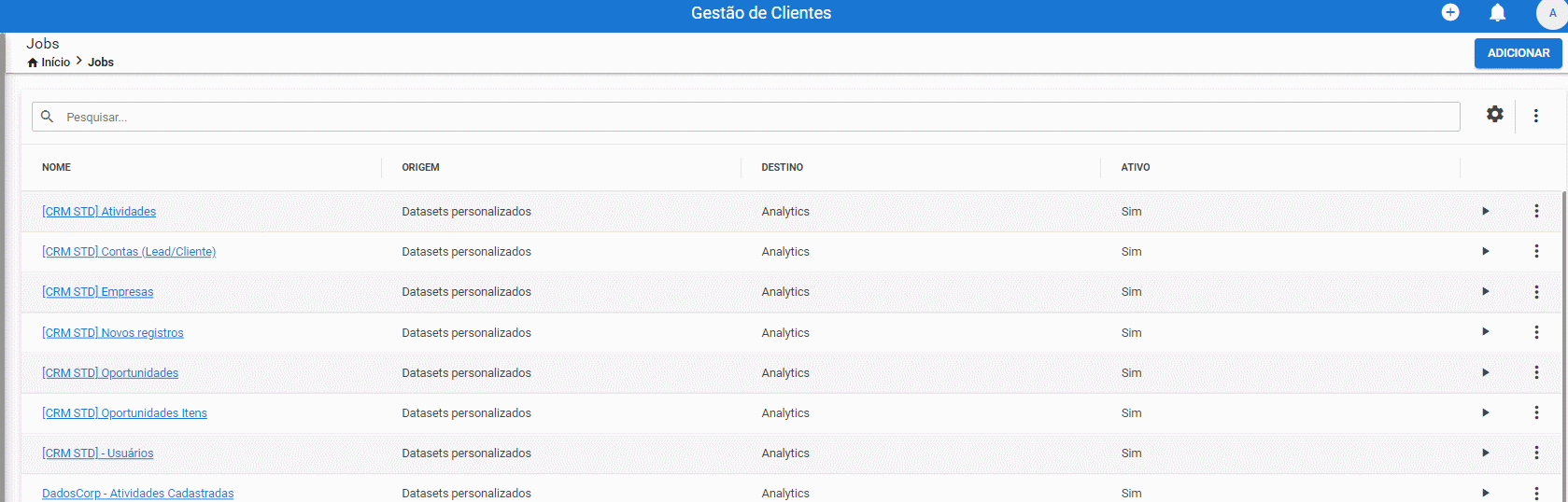
Task: Open more options for Atividades row
Action: click(1536, 211)
